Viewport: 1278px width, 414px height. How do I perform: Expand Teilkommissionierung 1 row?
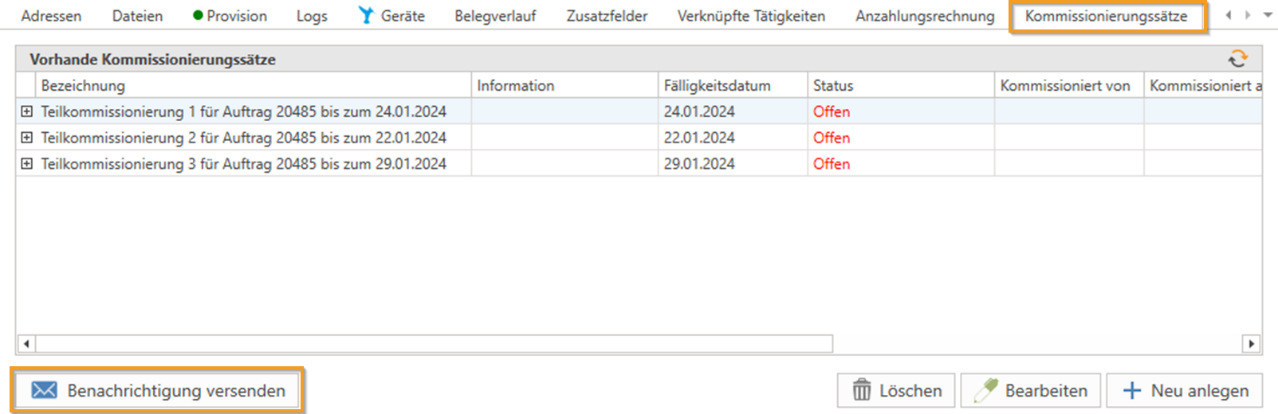pyautogui.click(x=27, y=112)
